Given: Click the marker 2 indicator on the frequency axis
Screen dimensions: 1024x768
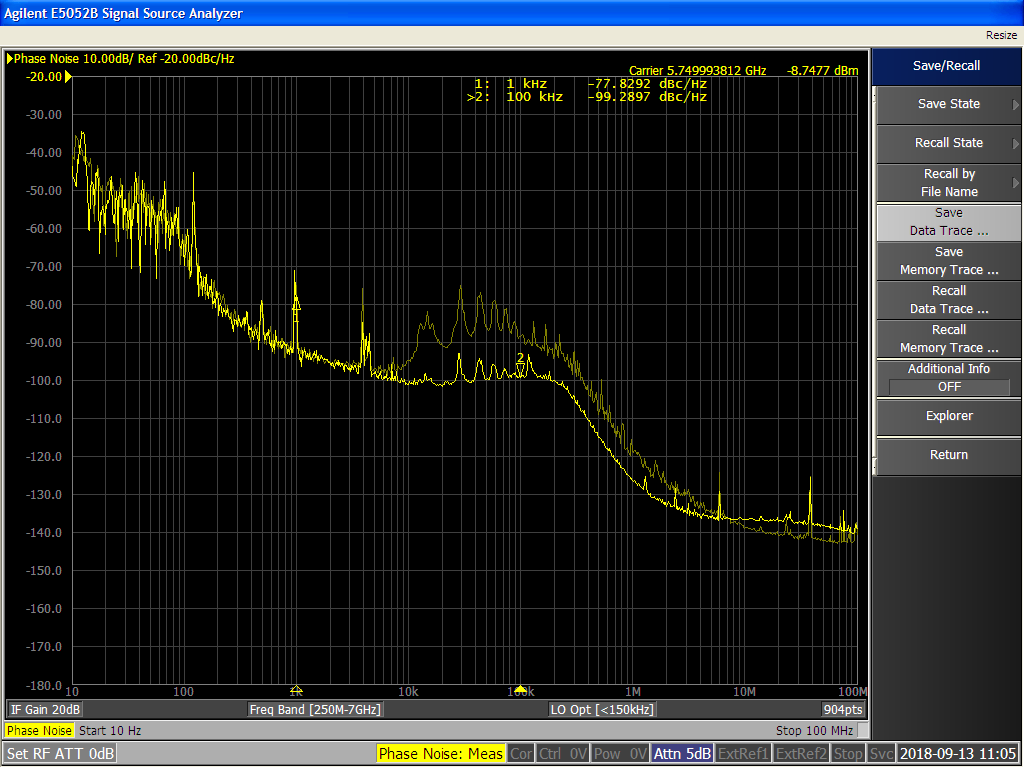Looking at the screenshot, I should [x=520, y=690].
